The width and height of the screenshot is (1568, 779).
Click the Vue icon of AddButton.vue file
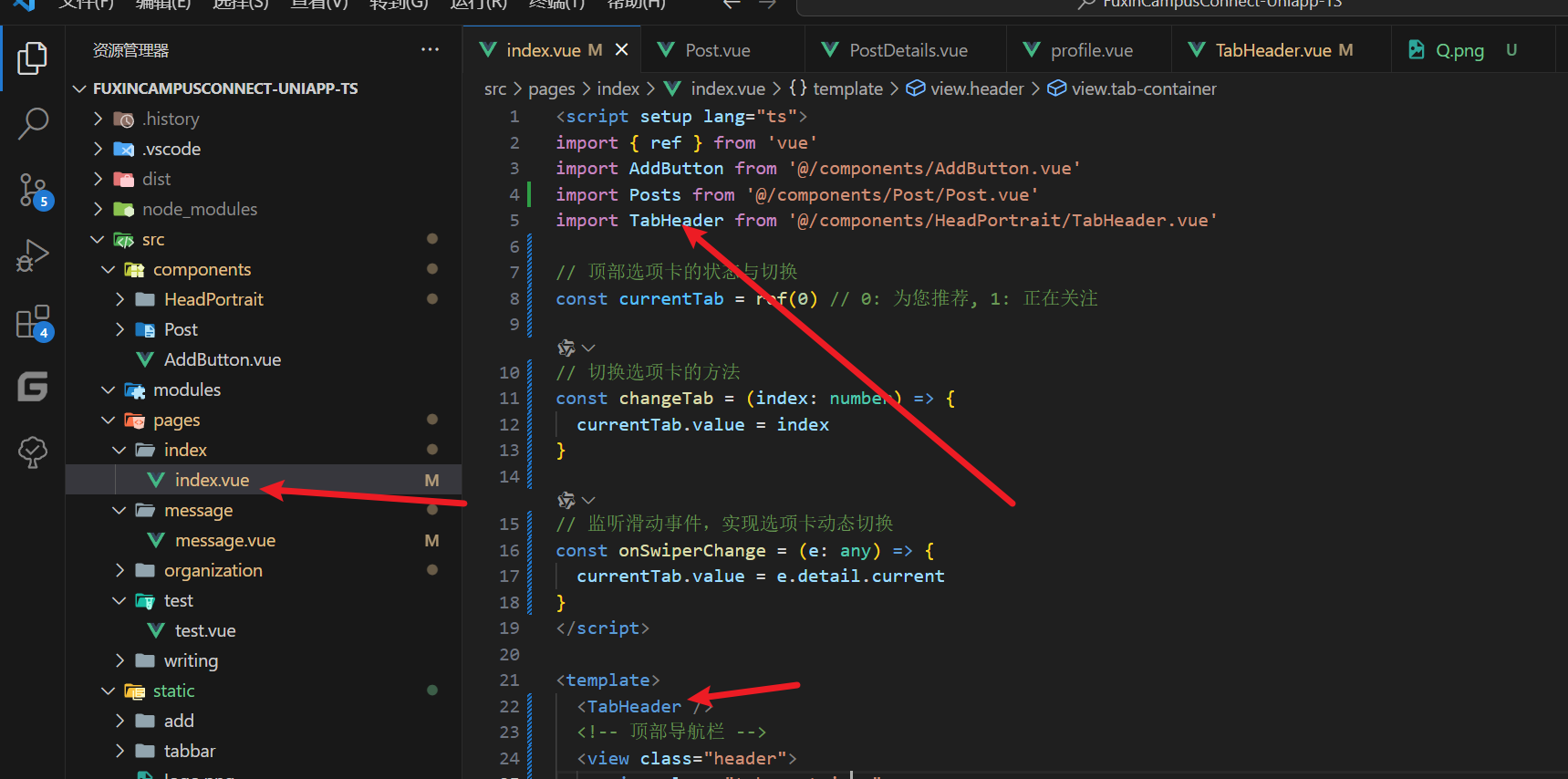tap(145, 359)
